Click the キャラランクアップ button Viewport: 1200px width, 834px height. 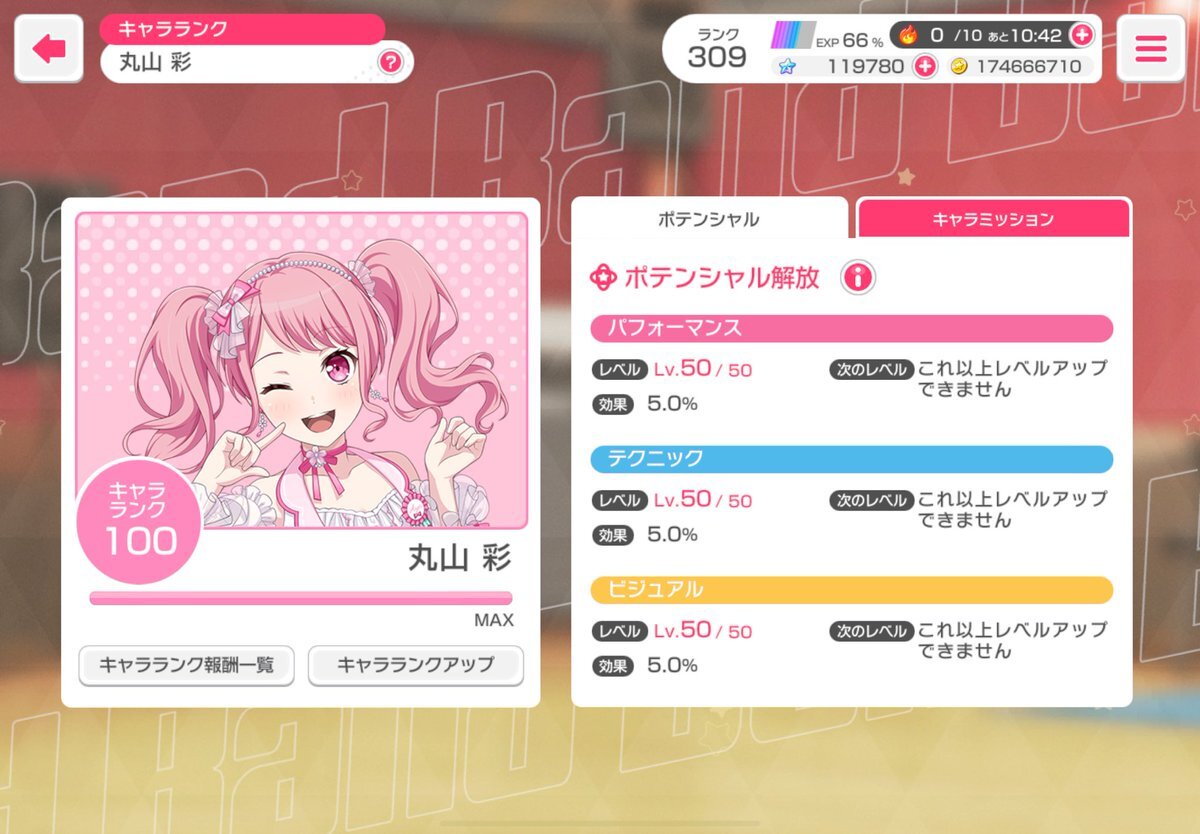pyautogui.click(x=415, y=665)
